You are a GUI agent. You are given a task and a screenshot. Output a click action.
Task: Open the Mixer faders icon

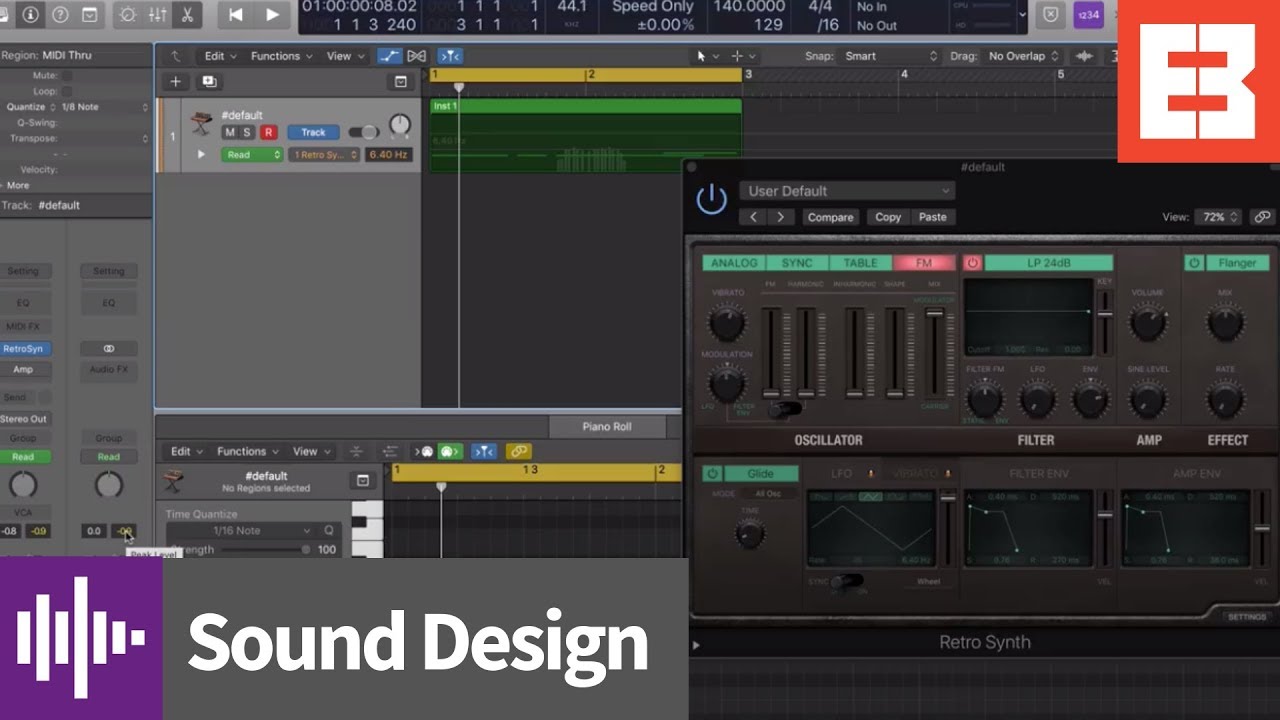pyautogui.click(x=157, y=15)
